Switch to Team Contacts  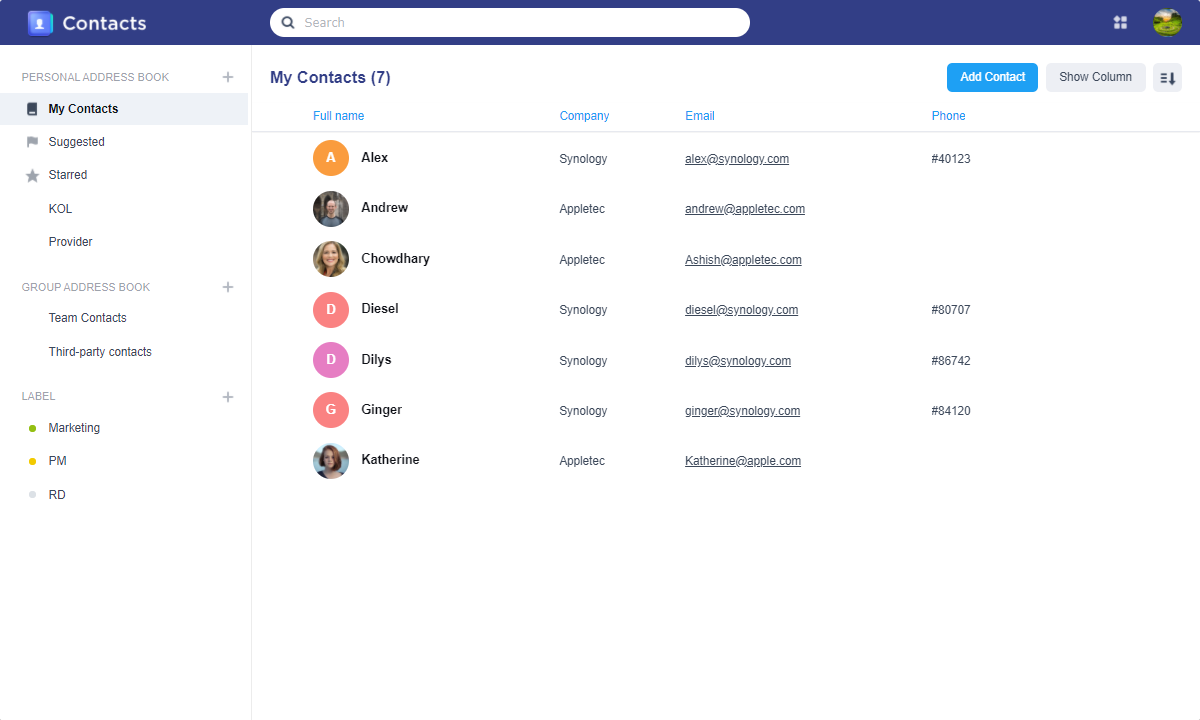(x=87, y=317)
